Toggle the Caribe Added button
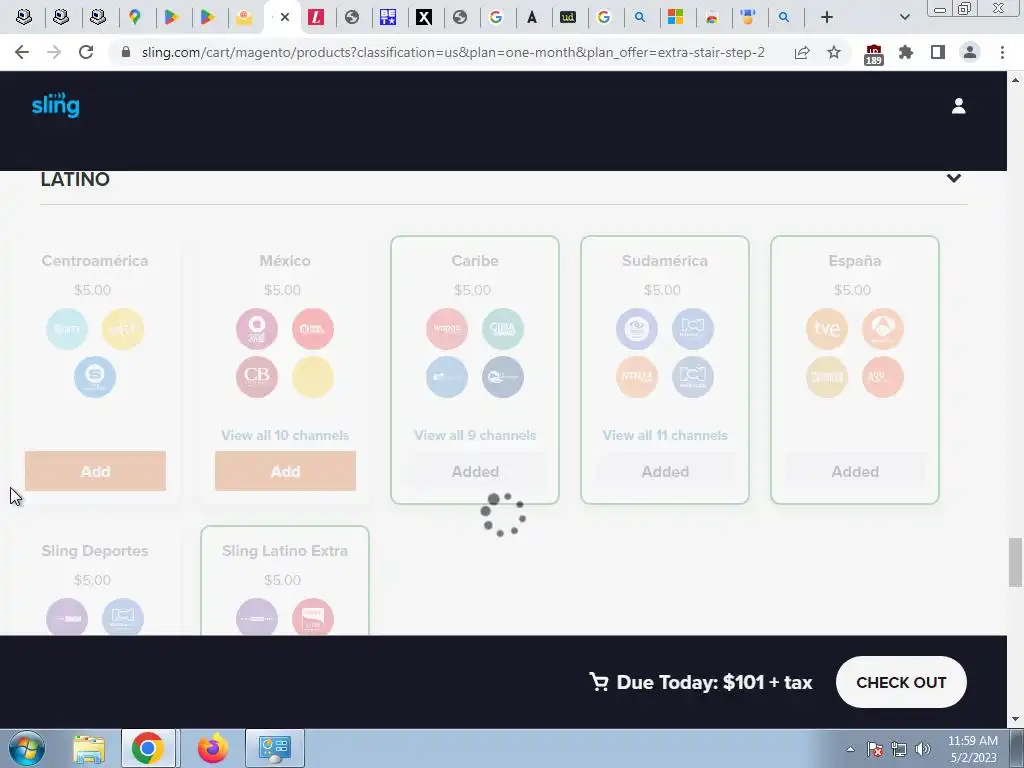The height and width of the screenshot is (768, 1024). 475,471
